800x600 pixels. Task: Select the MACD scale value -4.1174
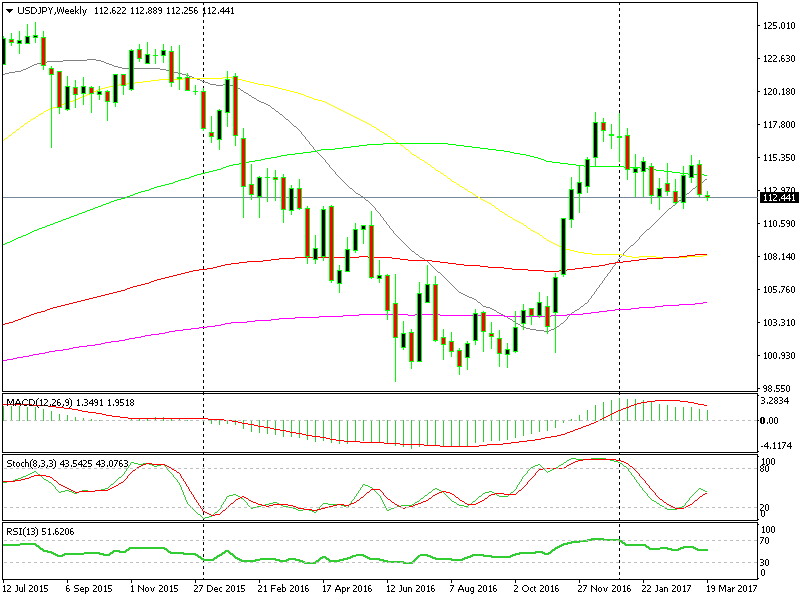(x=777, y=445)
